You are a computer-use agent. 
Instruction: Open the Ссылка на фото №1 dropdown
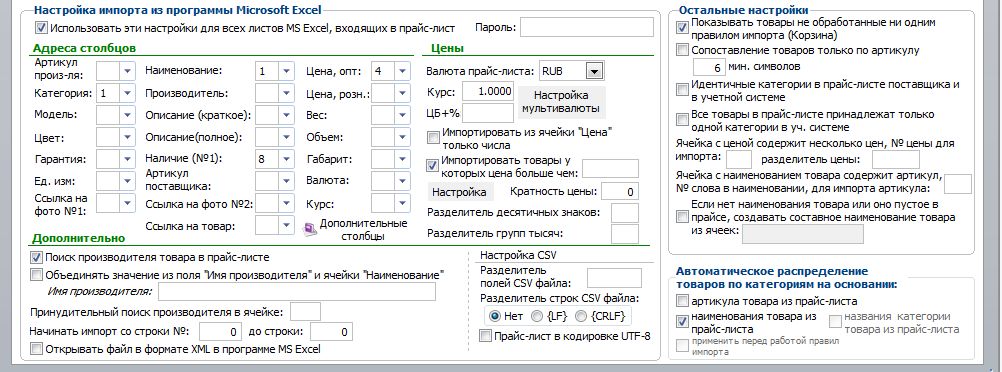tap(127, 203)
